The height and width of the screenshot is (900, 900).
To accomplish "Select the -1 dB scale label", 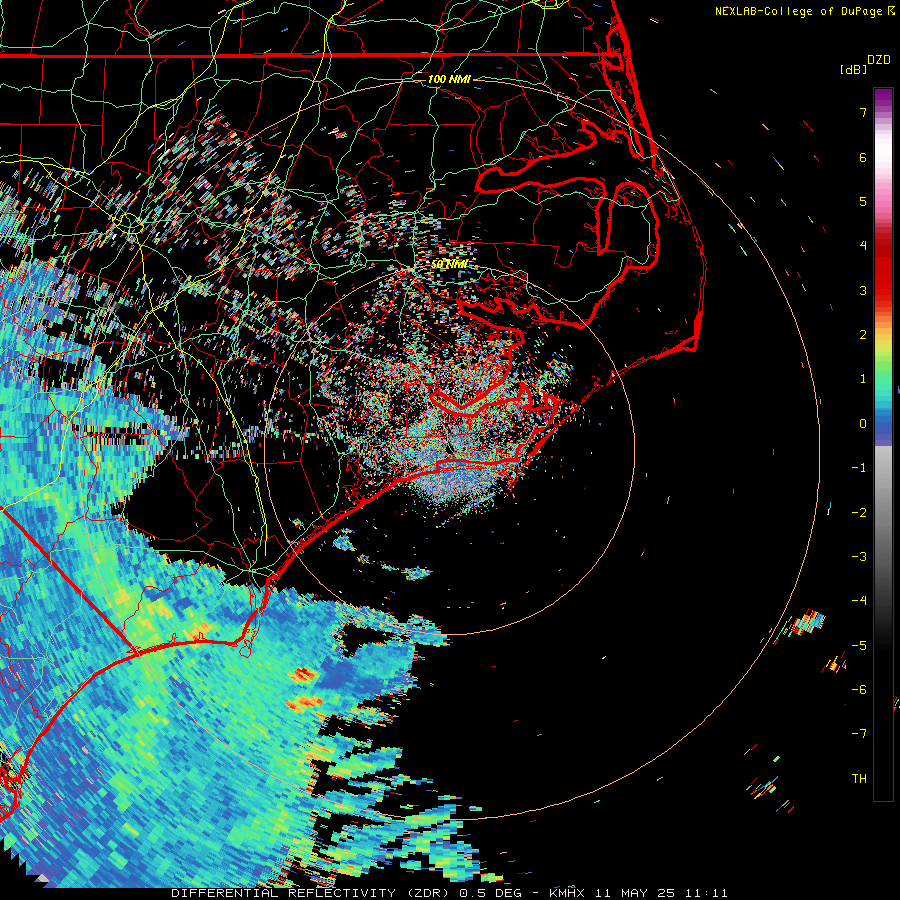I will [x=859, y=468].
